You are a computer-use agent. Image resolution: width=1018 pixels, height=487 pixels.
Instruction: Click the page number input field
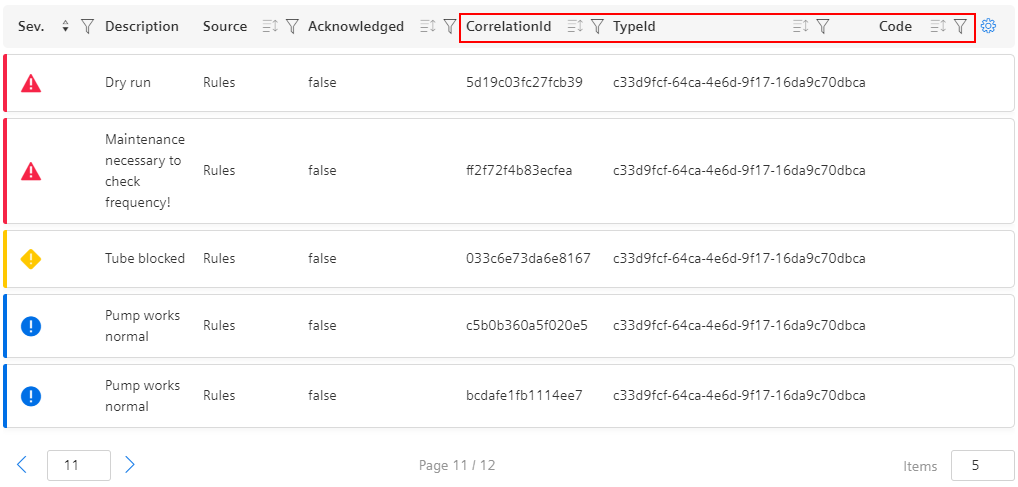79,465
